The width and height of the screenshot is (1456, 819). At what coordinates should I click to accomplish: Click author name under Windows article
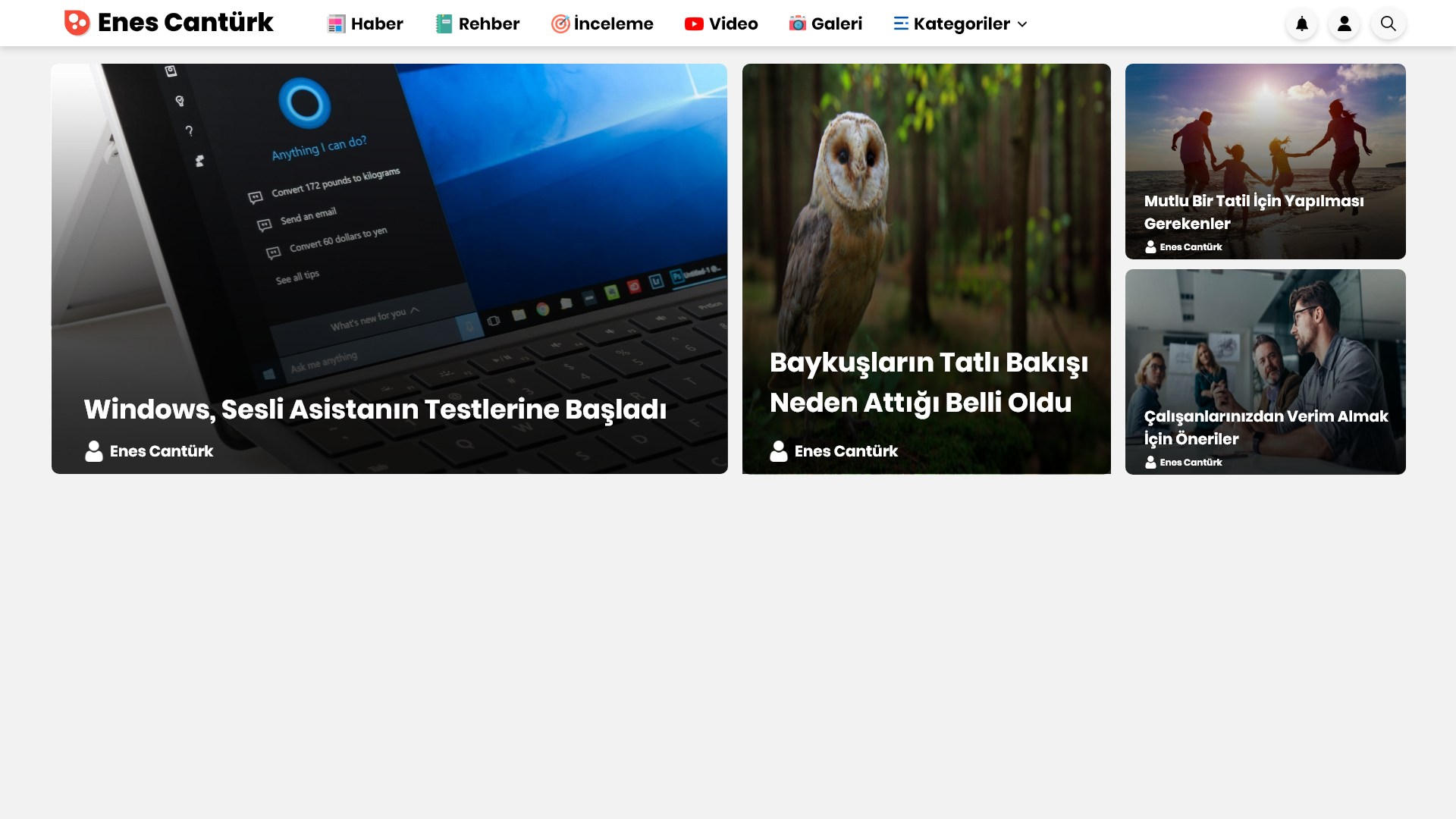(162, 451)
